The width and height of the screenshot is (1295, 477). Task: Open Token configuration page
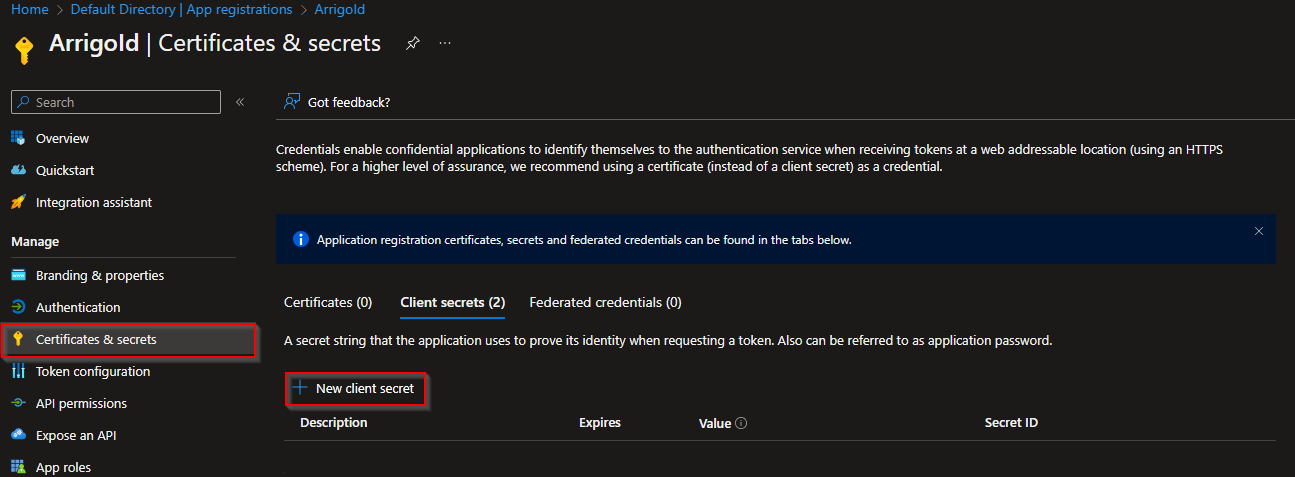(93, 371)
